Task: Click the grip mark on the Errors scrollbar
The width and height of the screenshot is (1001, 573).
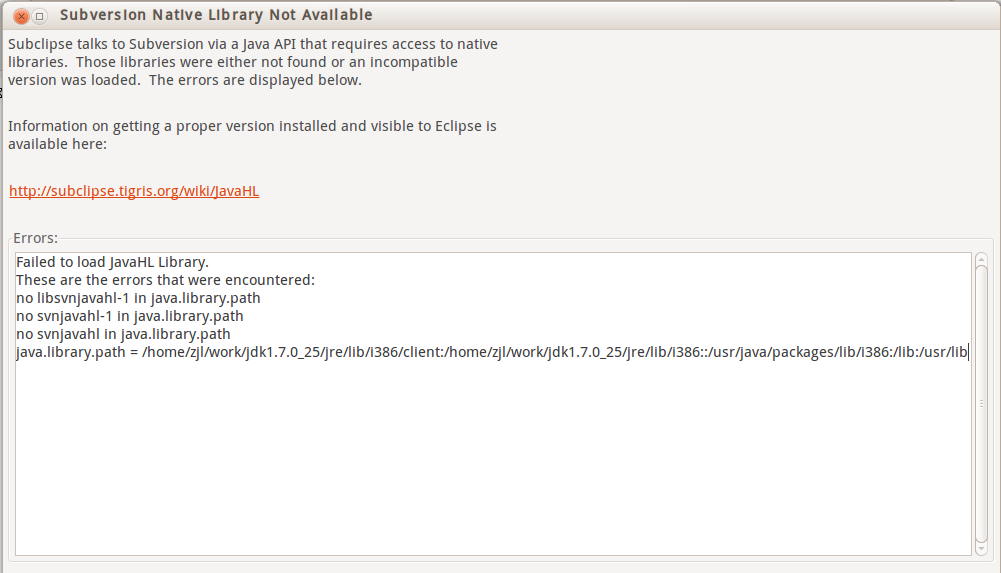Action: tap(981, 403)
